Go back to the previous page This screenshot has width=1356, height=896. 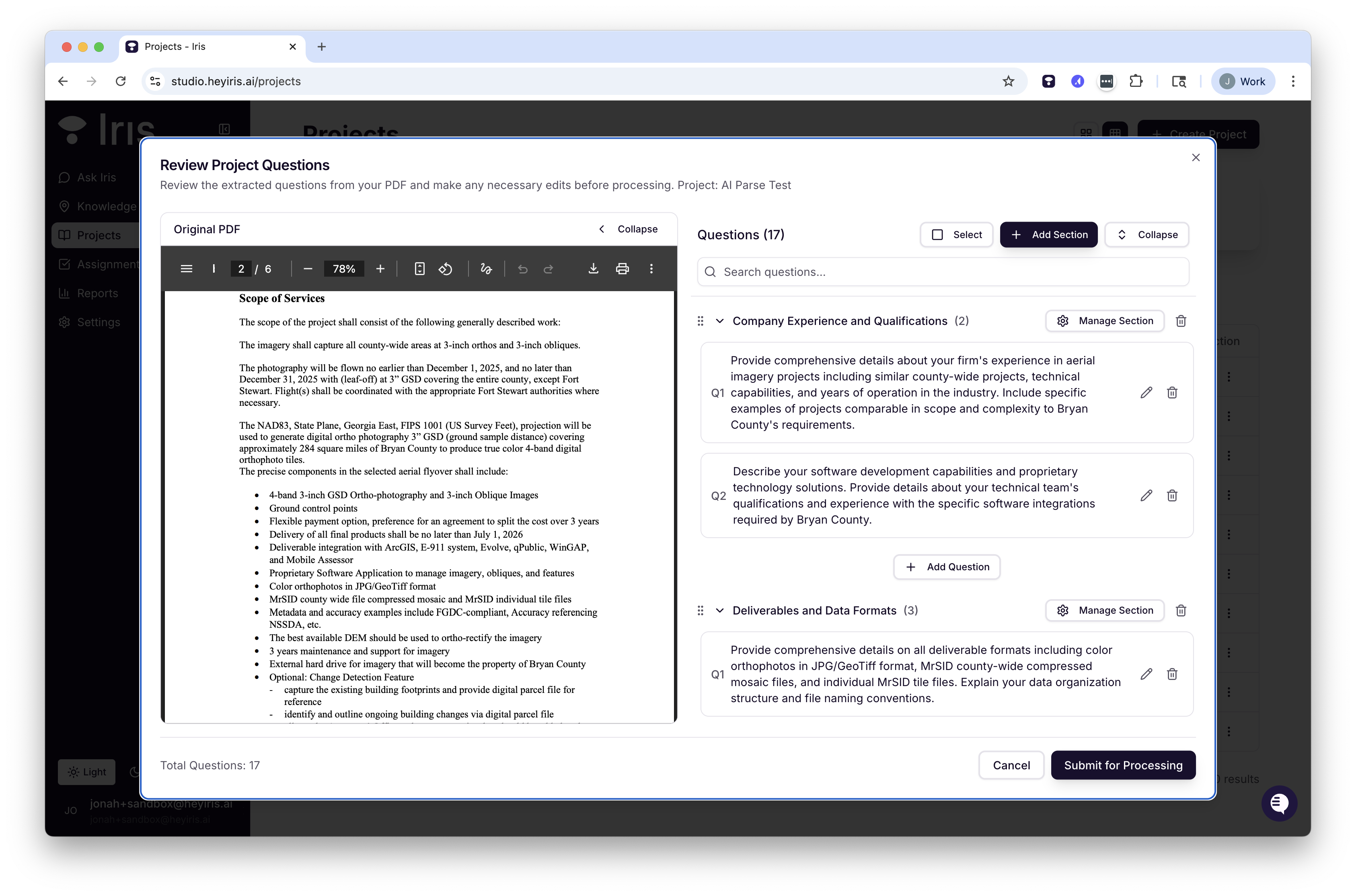(63, 81)
